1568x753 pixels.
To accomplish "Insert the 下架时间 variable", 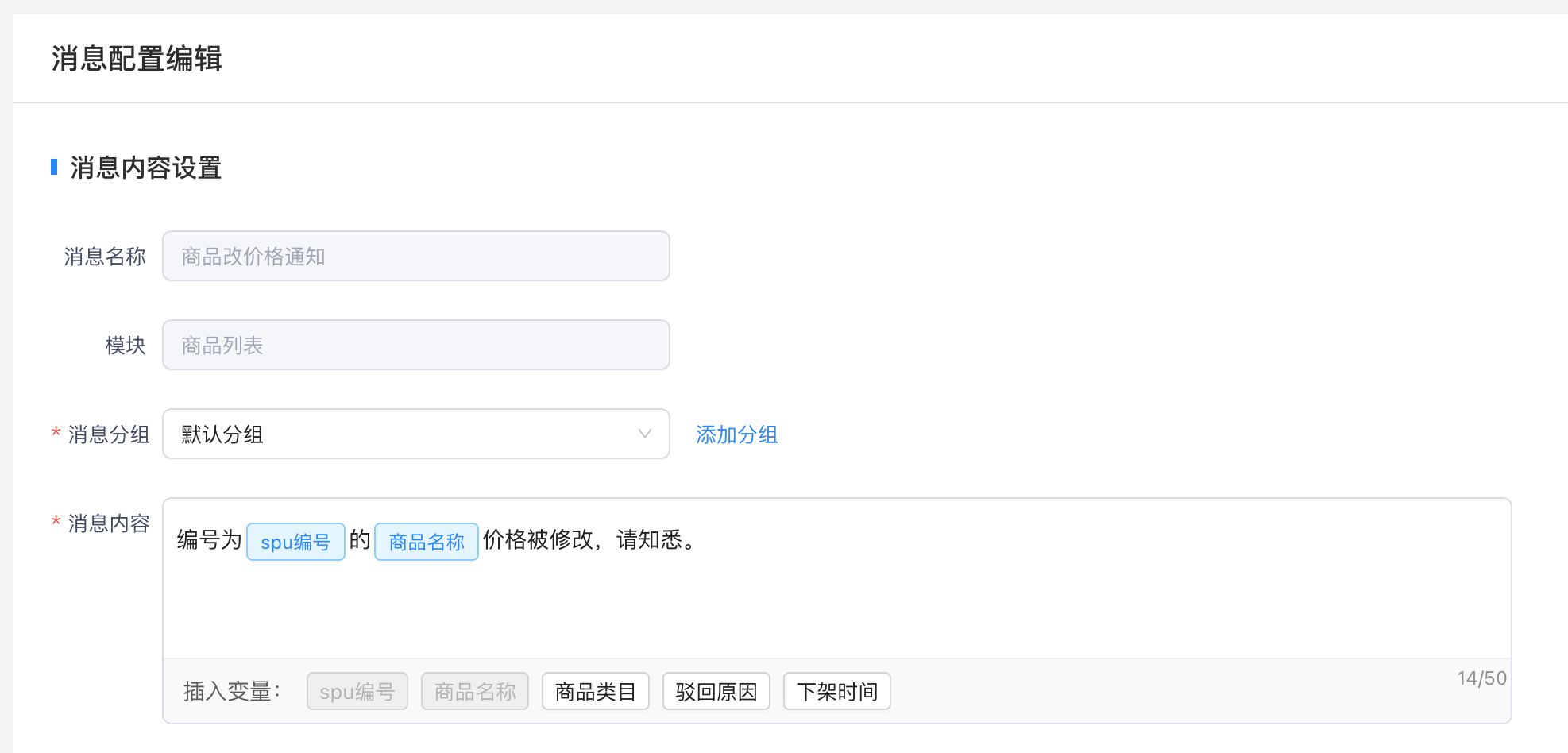I will [836, 691].
